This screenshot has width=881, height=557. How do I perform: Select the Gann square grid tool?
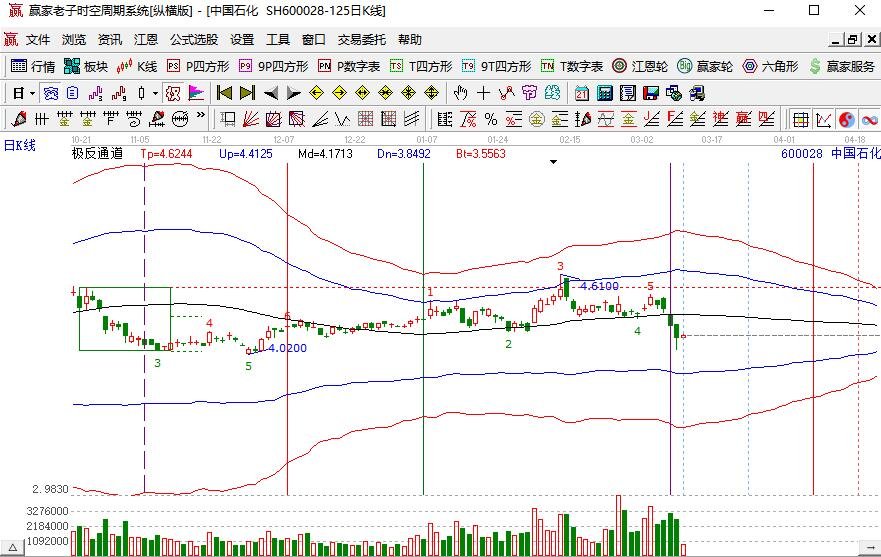pyautogui.click(x=366, y=119)
